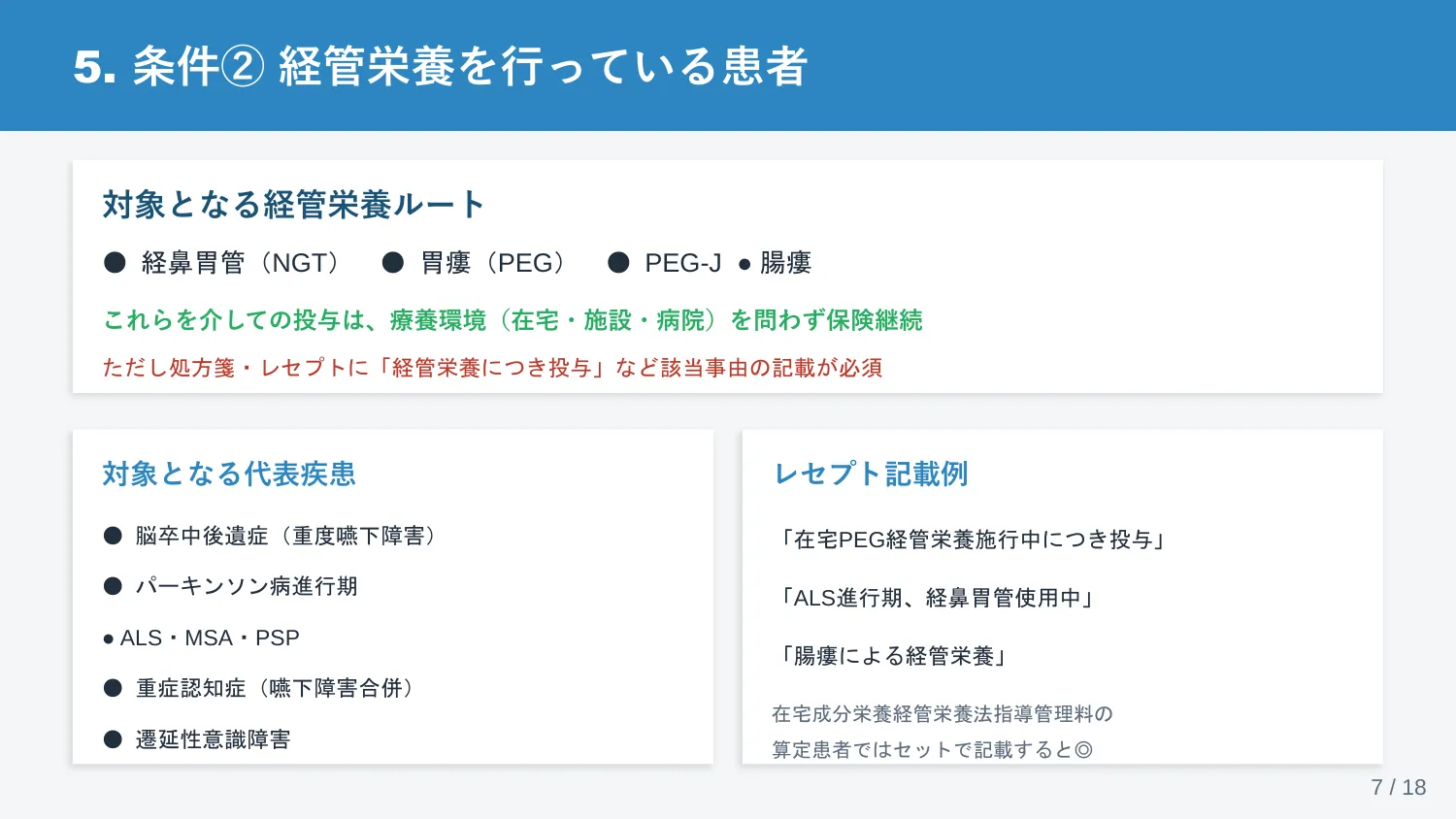Click the bullet dot before 経鼻胃管（NGT）
The height and width of the screenshot is (819, 1456).
point(115,262)
